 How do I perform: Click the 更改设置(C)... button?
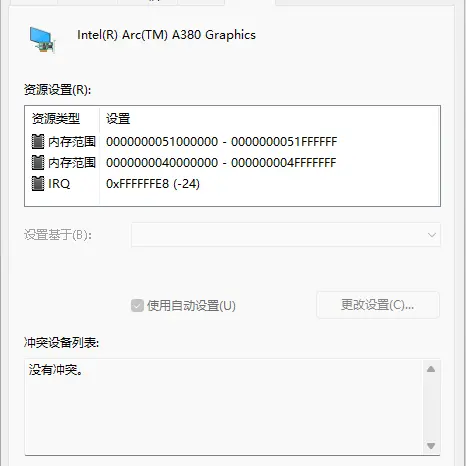[x=378, y=305]
